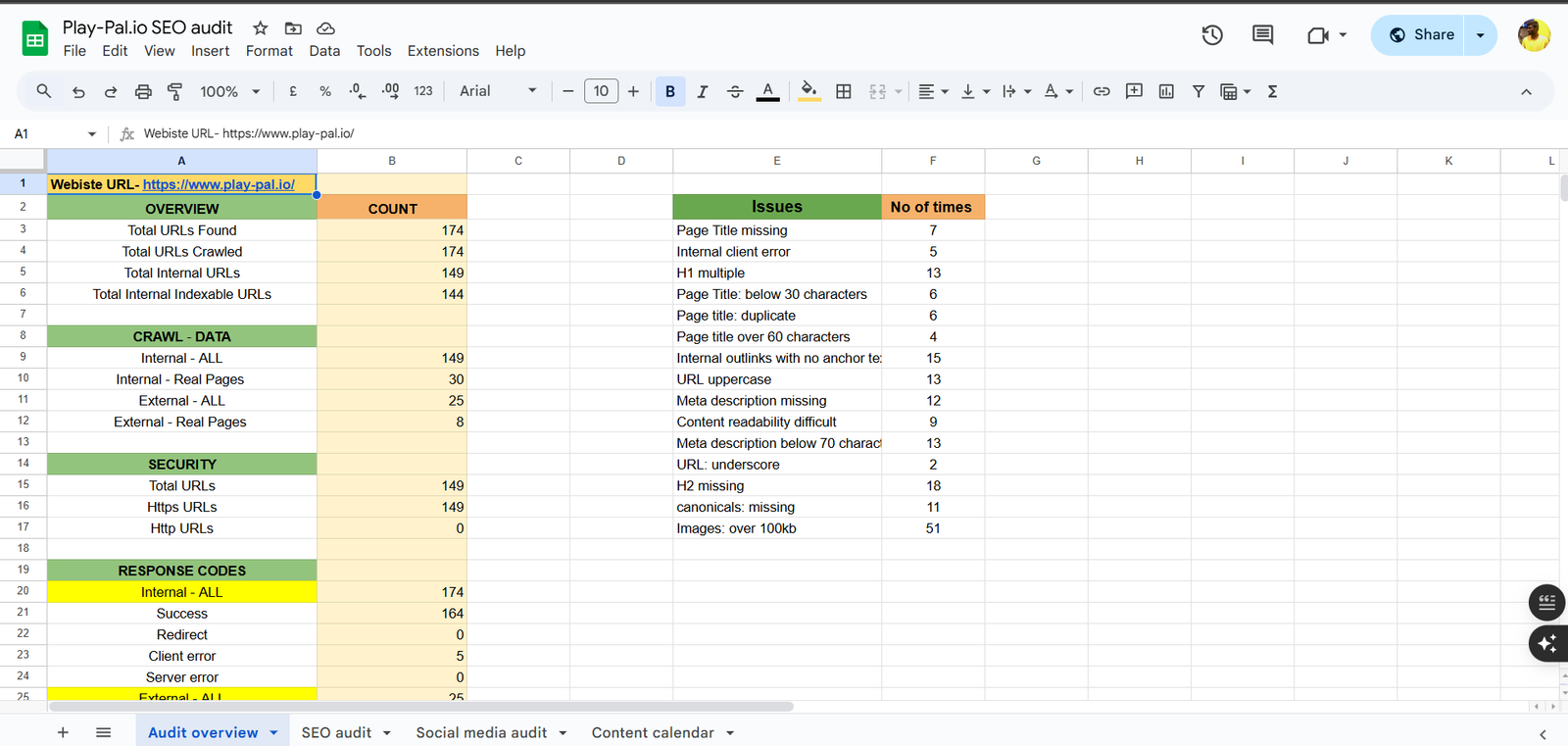Open the comments panel icon
Screen dimensions: 1568x746
tap(1262, 35)
